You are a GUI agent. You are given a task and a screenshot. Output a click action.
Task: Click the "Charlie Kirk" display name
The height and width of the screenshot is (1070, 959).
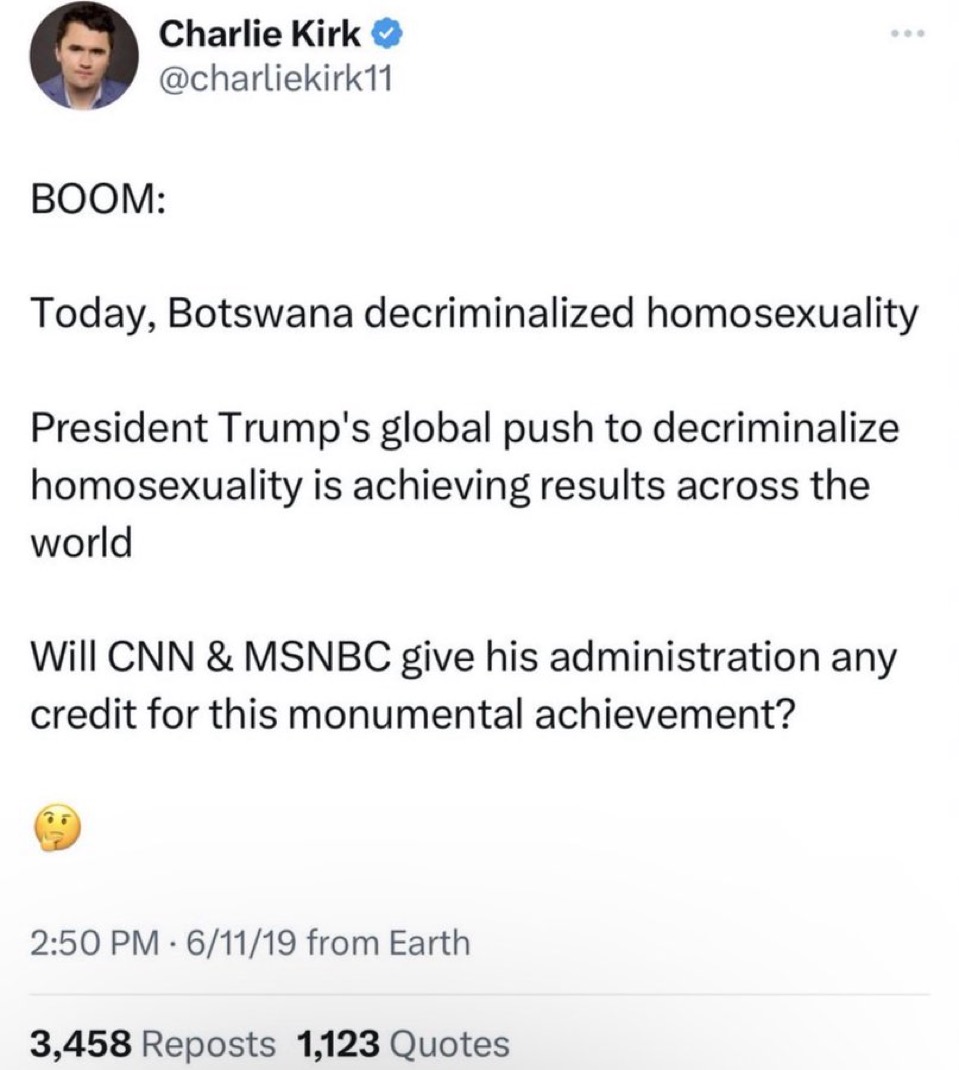tap(259, 33)
